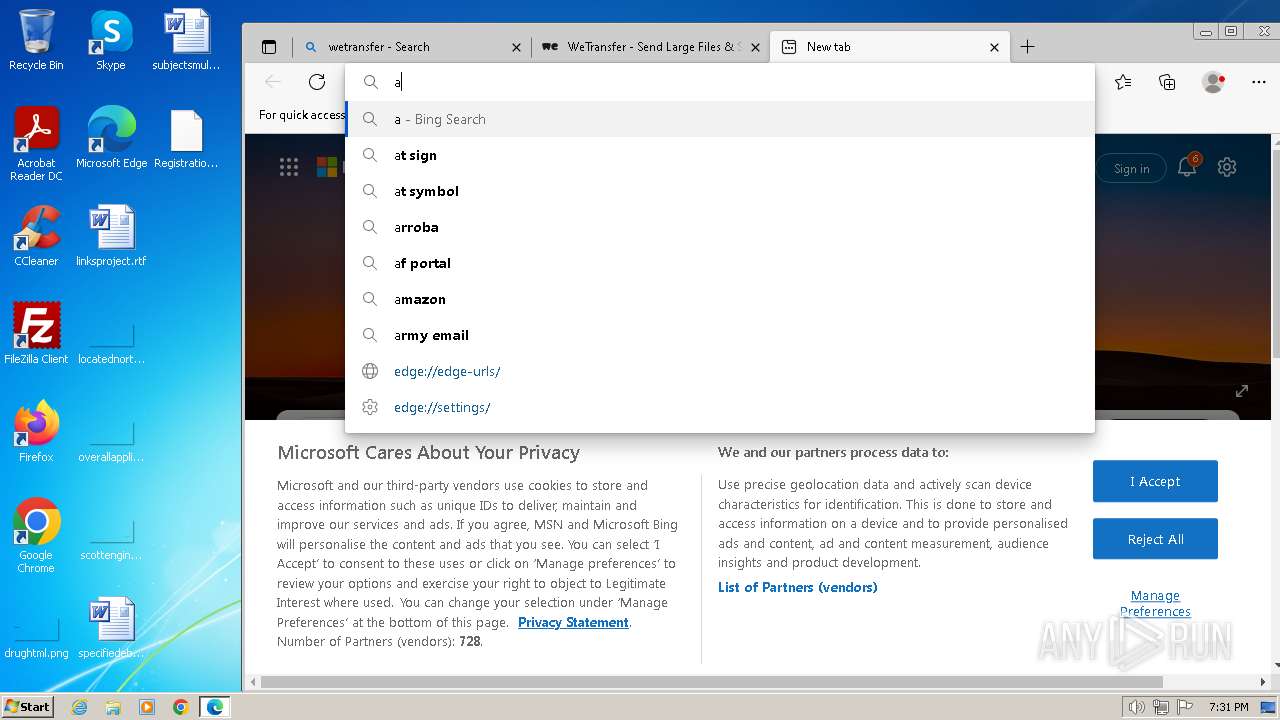Close the New tab tab

pos(994,47)
